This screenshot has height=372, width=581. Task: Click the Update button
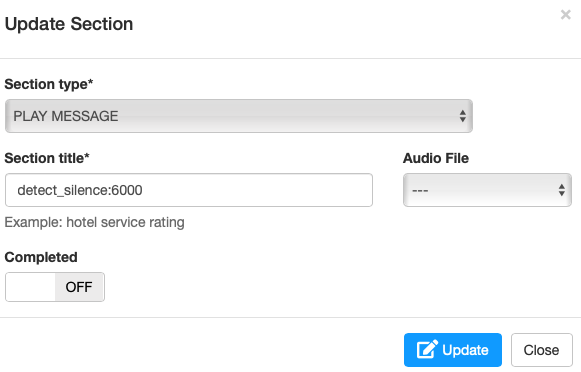coord(453,350)
